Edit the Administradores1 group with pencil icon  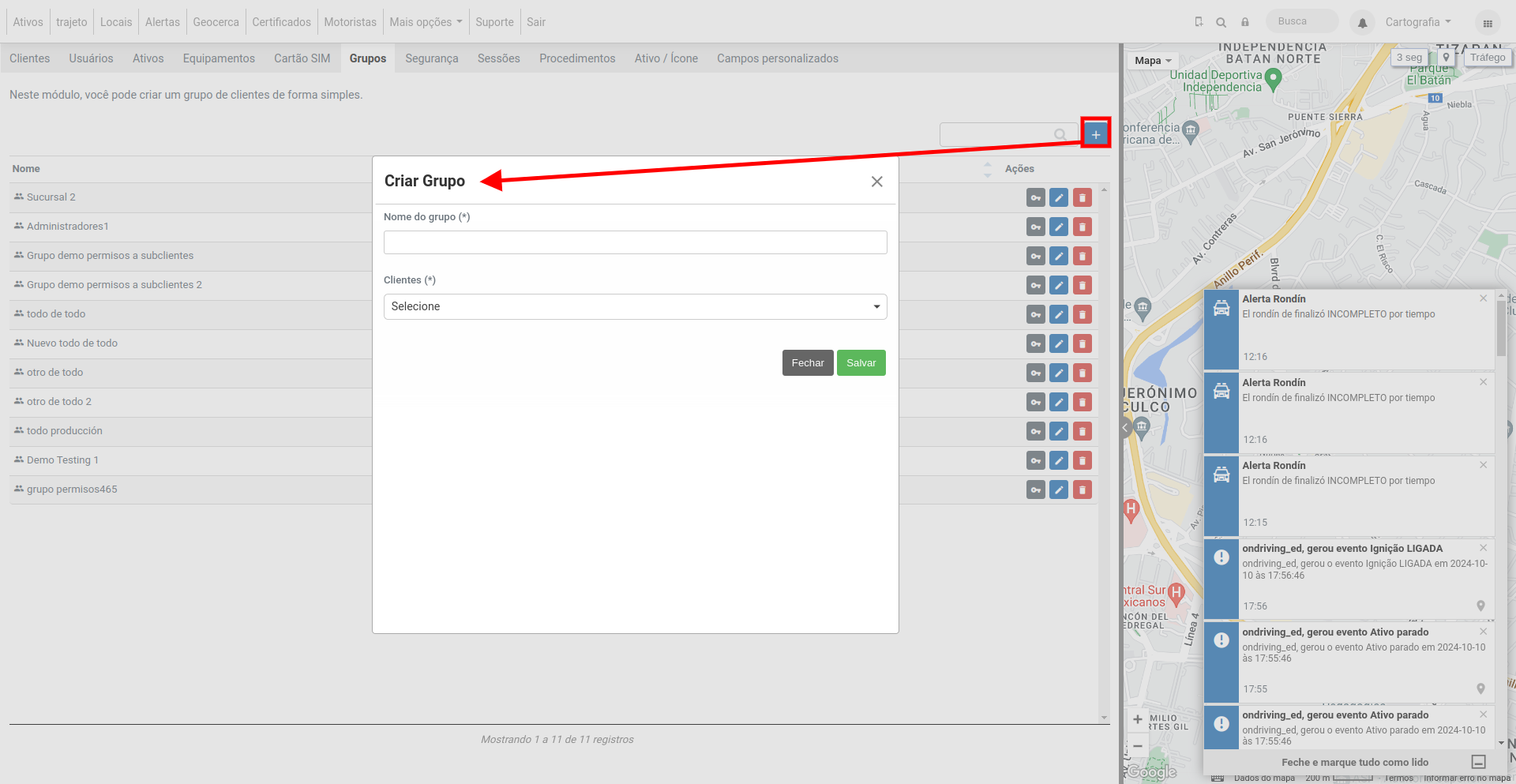tap(1059, 227)
